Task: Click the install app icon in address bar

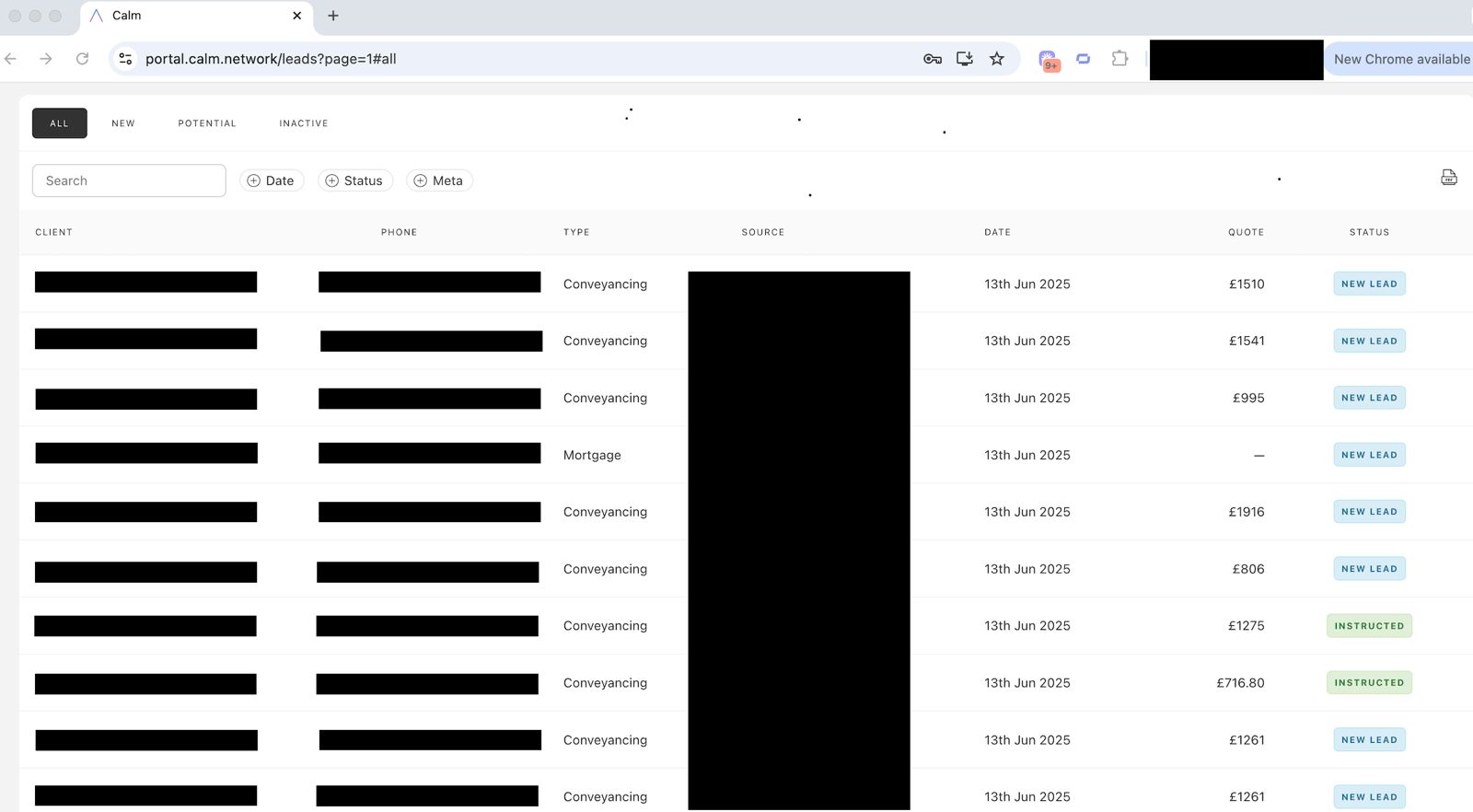Action: [964, 59]
